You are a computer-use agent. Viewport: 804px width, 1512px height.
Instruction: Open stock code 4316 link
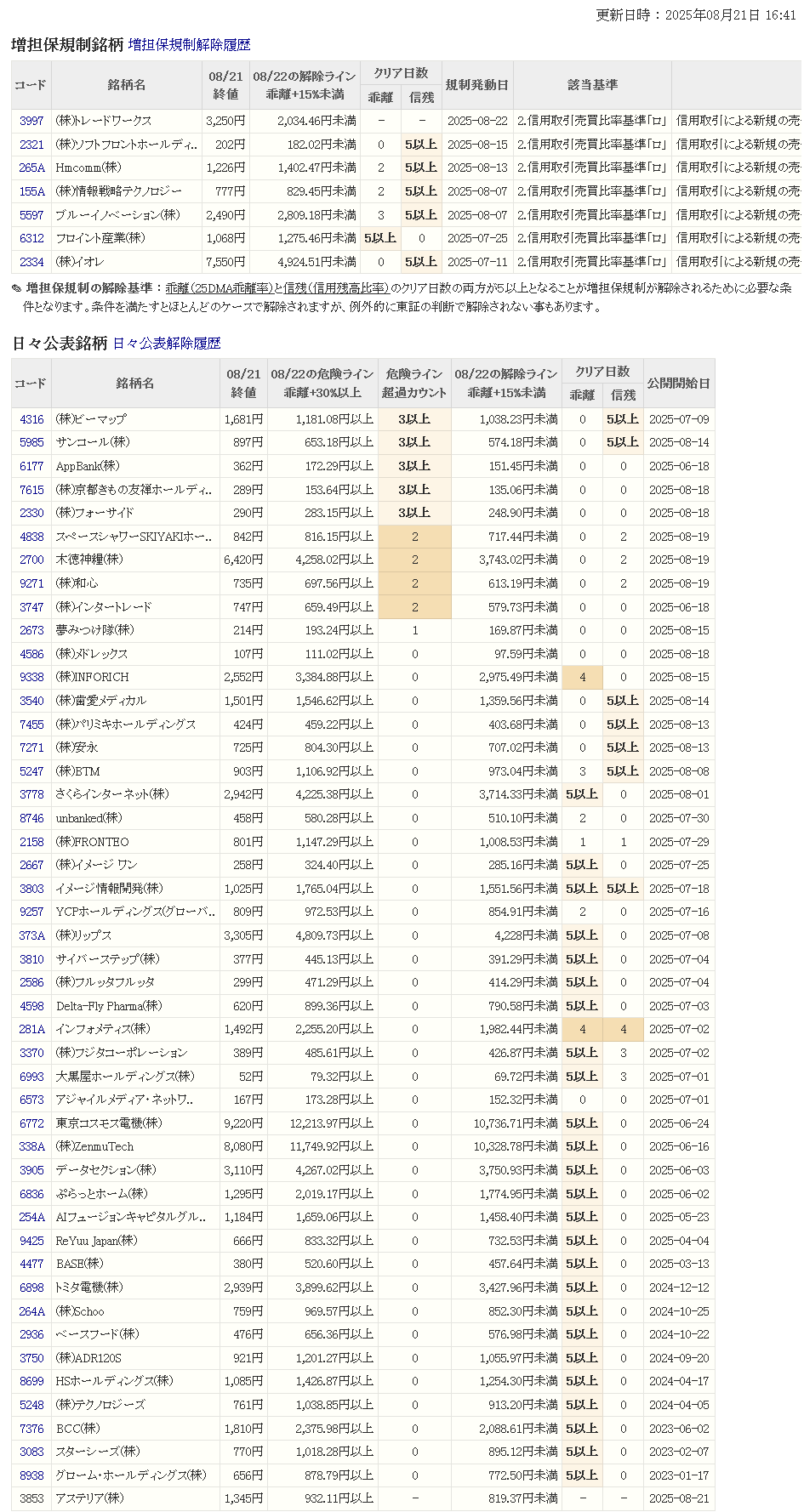31,419
